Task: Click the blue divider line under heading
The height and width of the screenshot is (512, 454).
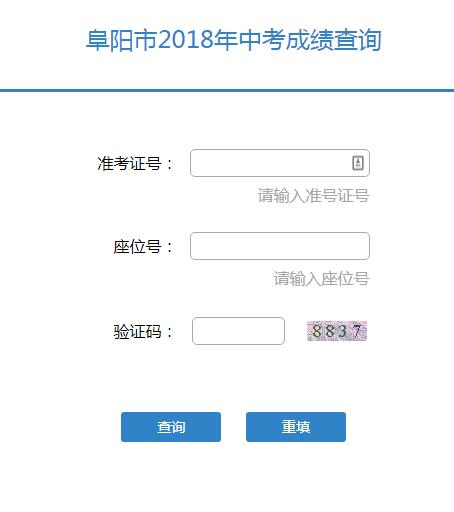Action: coord(227,90)
